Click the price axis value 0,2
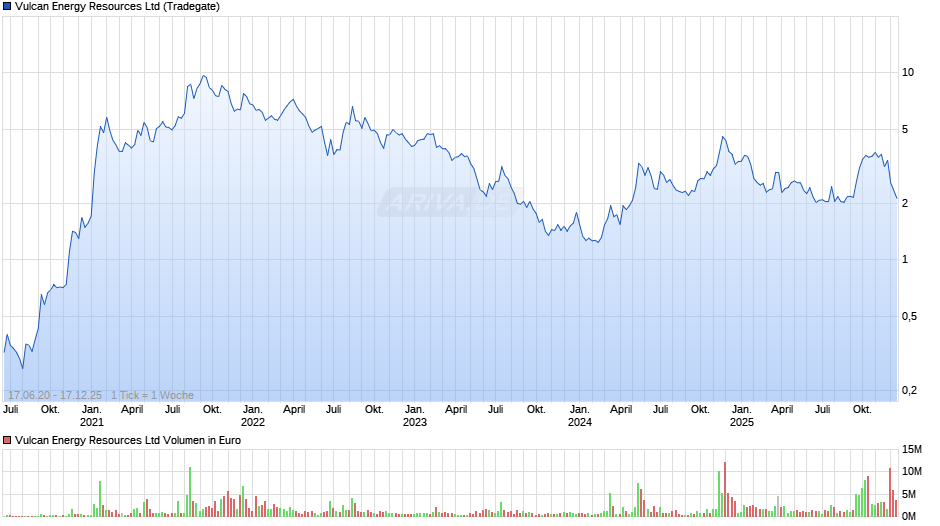Image resolution: width=940 pixels, height=526 pixels. (x=909, y=390)
